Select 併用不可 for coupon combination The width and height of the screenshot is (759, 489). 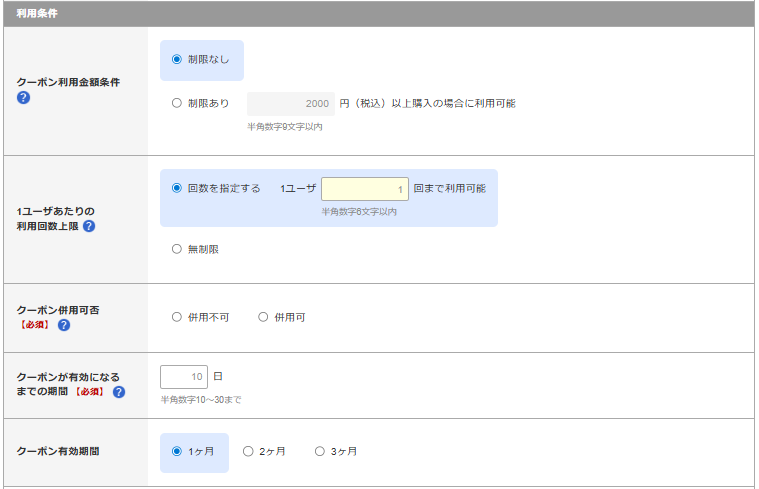177,317
